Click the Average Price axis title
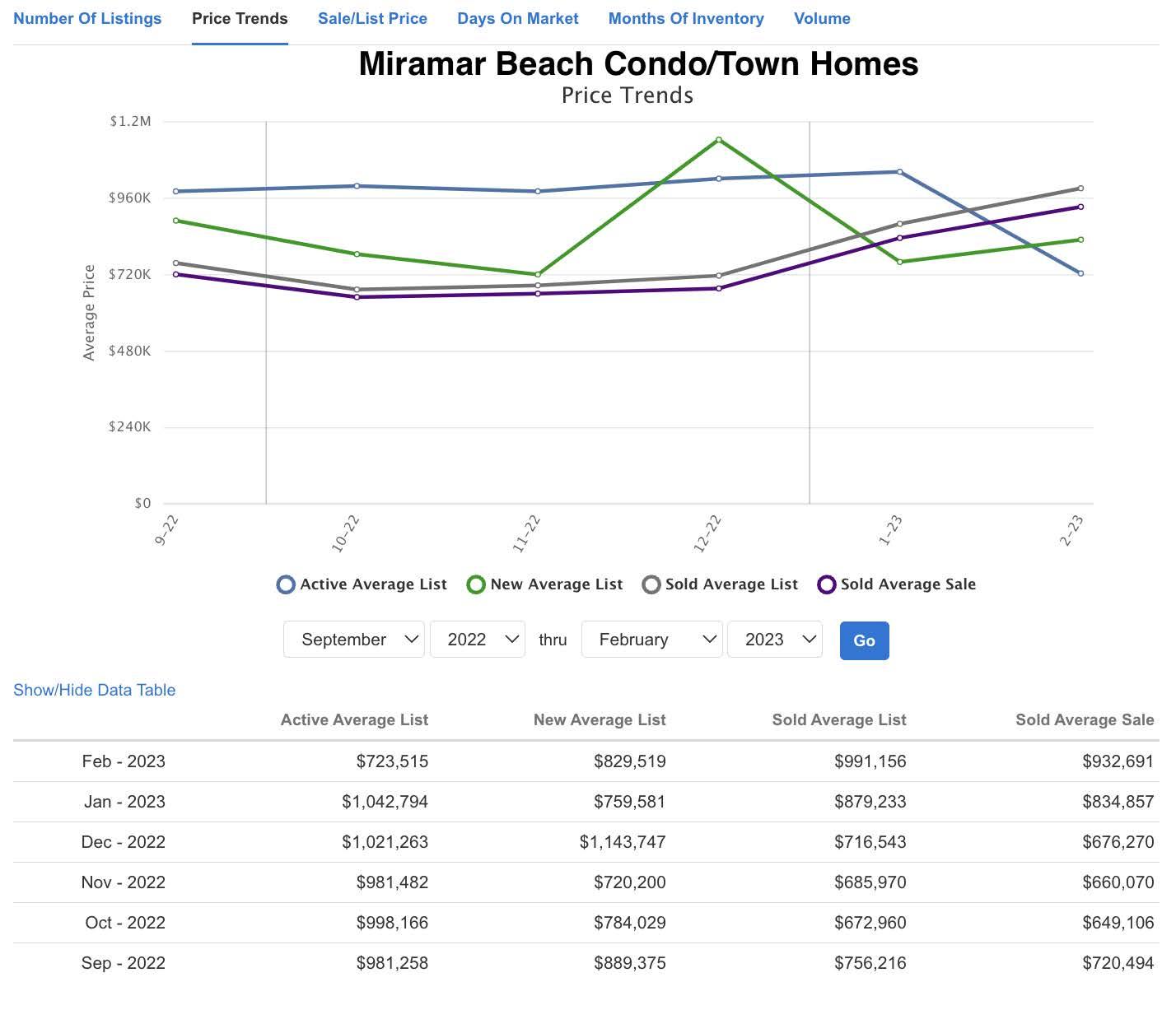 tap(89, 313)
